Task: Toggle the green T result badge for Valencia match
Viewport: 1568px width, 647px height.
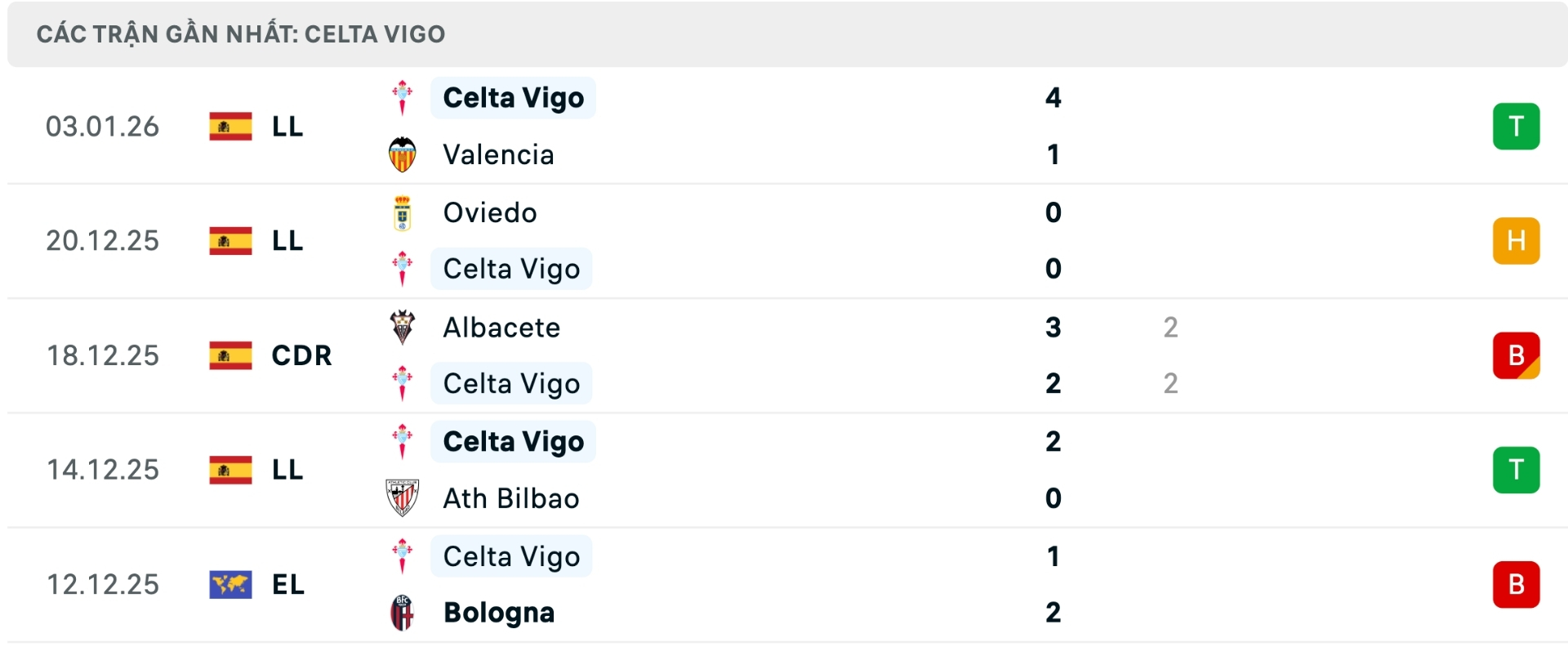Action: 1517,126
